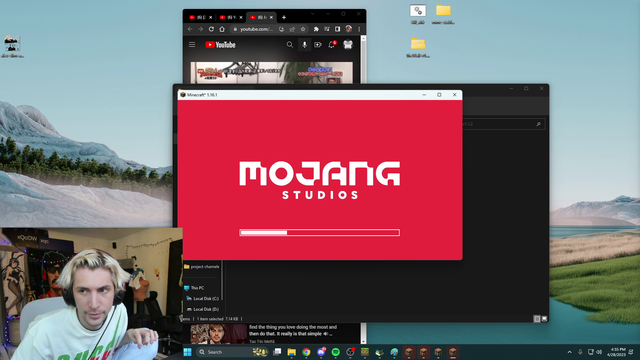Open the Windows Start menu

pyautogui.click(x=187, y=352)
